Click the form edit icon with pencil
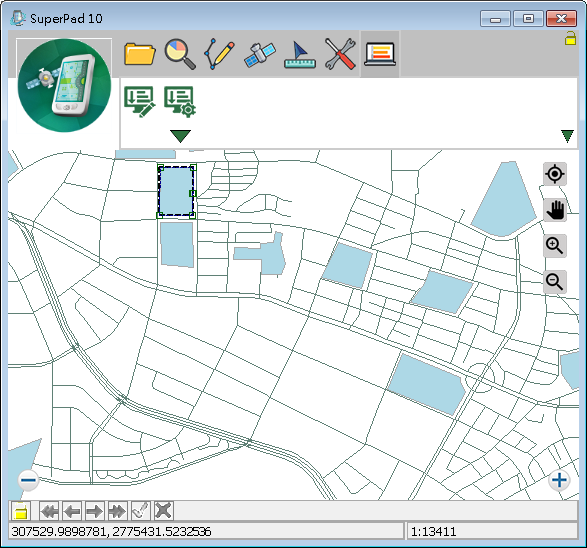Viewport: 587px width, 548px height. pos(139,102)
